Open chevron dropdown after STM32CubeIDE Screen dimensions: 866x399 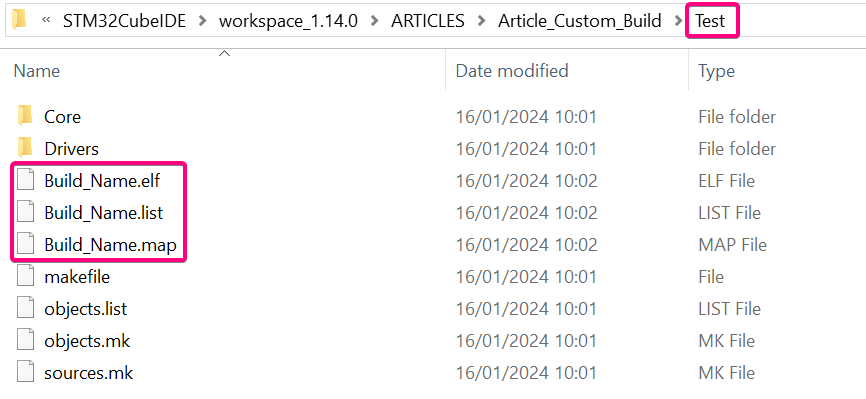point(203,21)
